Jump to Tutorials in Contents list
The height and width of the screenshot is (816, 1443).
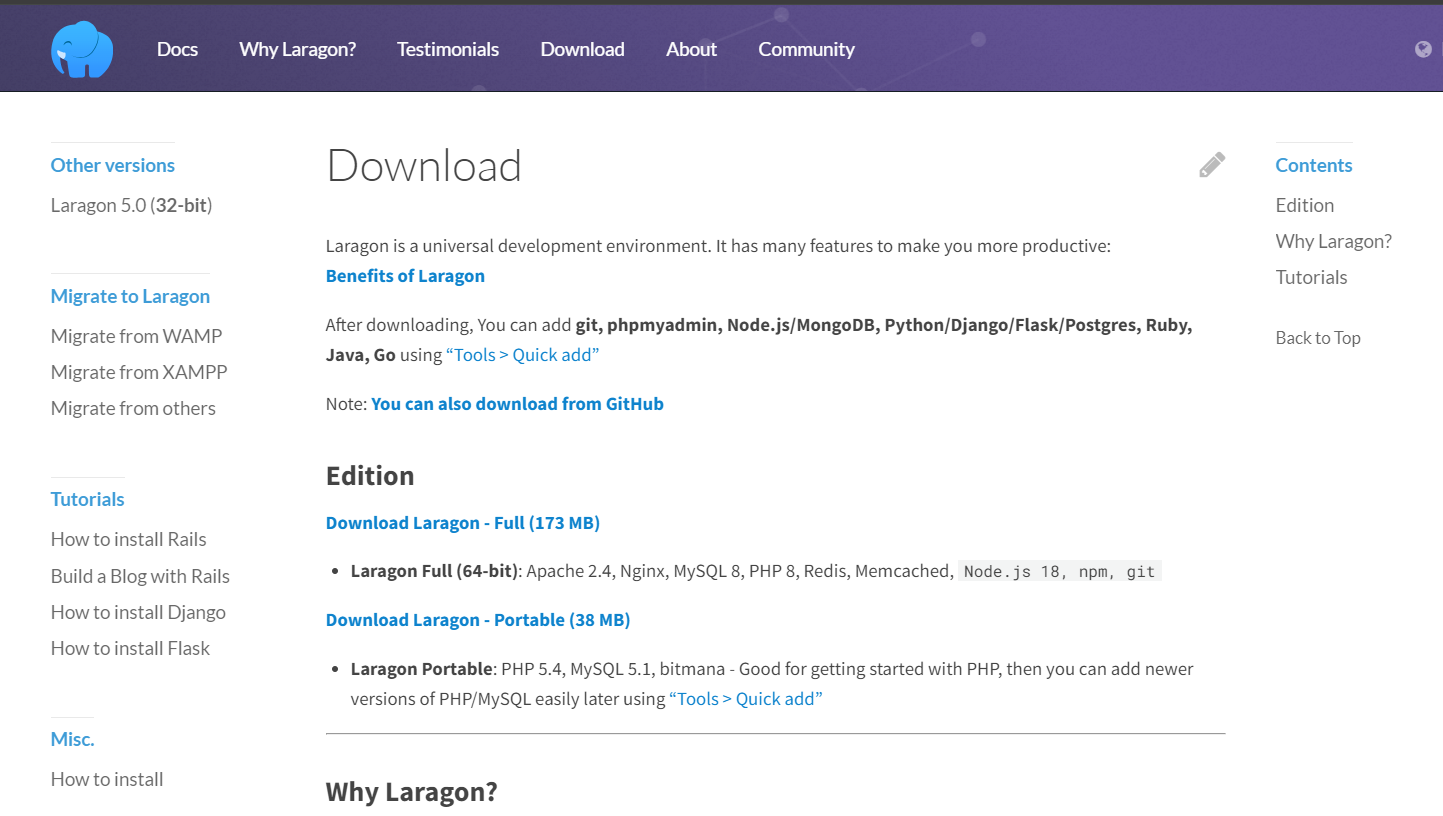[x=1312, y=277]
